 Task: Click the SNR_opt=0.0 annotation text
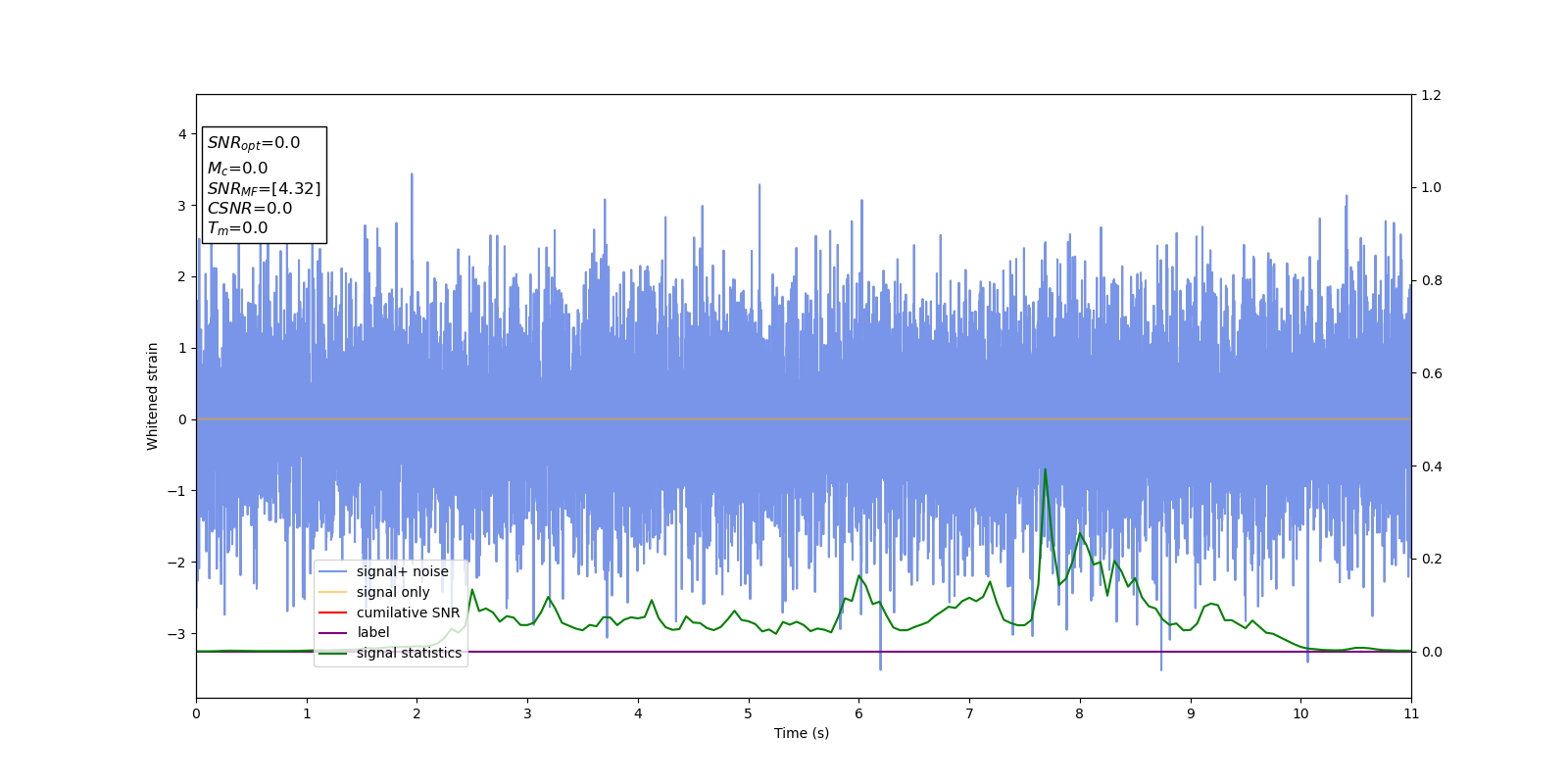pyautogui.click(x=254, y=143)
